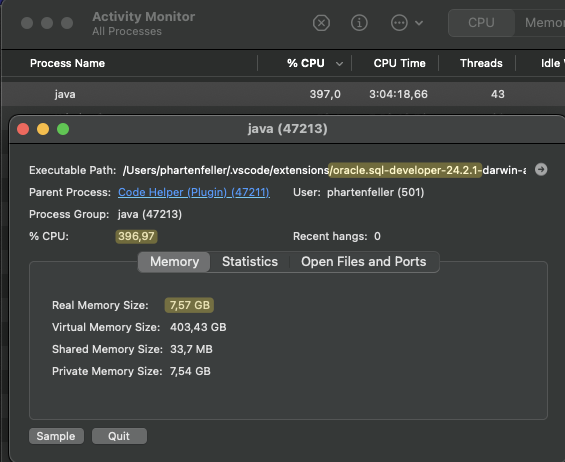Open the Code Helper (Plugin) parent link
Image resolution: width=565 pixels, height=462 pixels.
[x=194, y=192]
